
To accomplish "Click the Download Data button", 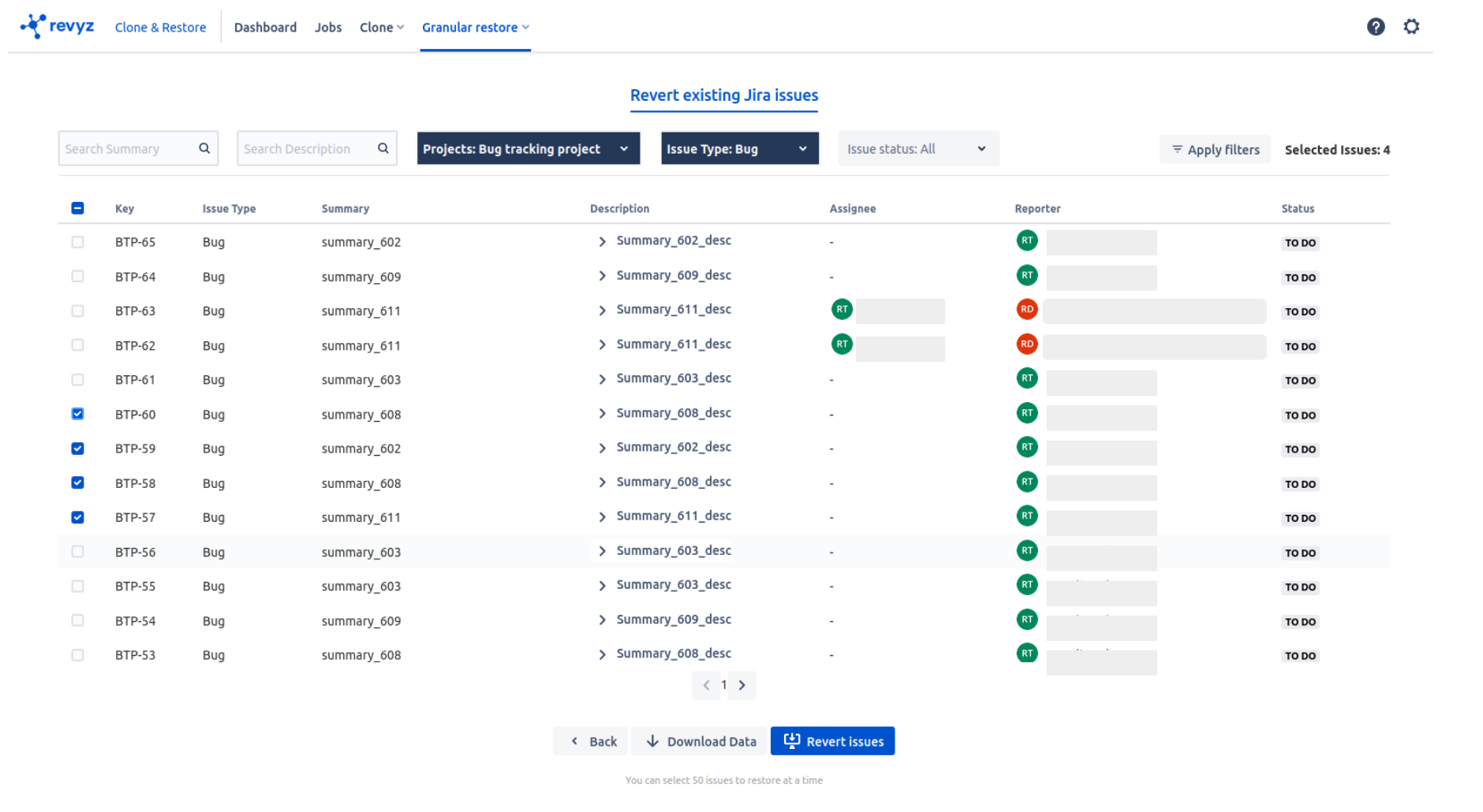I will point(700,741).
